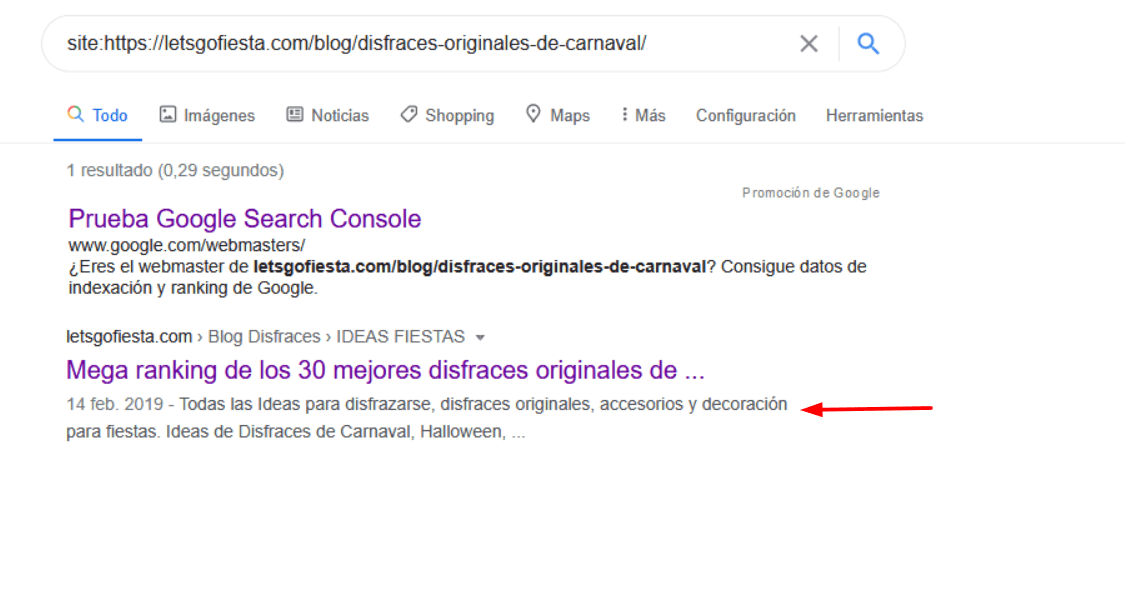Expand the dropdown arrow after IDEAS FIESTAS
The height and width of the screenshot is (603, 1125).
point(480,337)
